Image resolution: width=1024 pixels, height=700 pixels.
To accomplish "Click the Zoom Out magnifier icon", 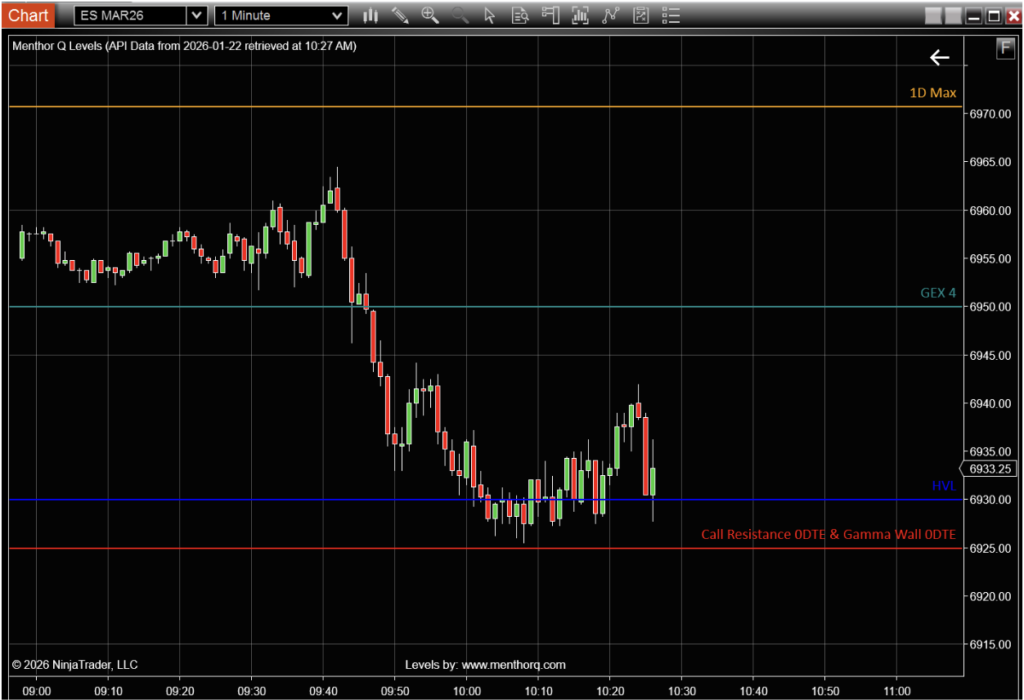I will click(460, 15).
